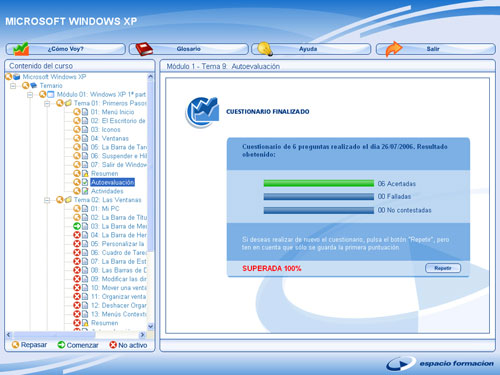The height and width of the screenshot is (375, 500).
Task: Collapse the Módulo 01 tree node
Action: (30, 95)
